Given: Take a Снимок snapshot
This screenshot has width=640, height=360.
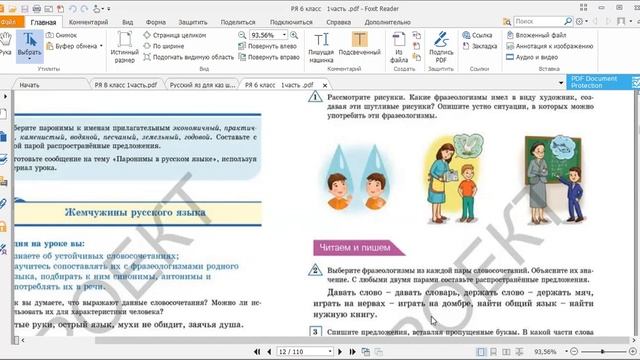Looking at the screenshot, I should (62, 36).
